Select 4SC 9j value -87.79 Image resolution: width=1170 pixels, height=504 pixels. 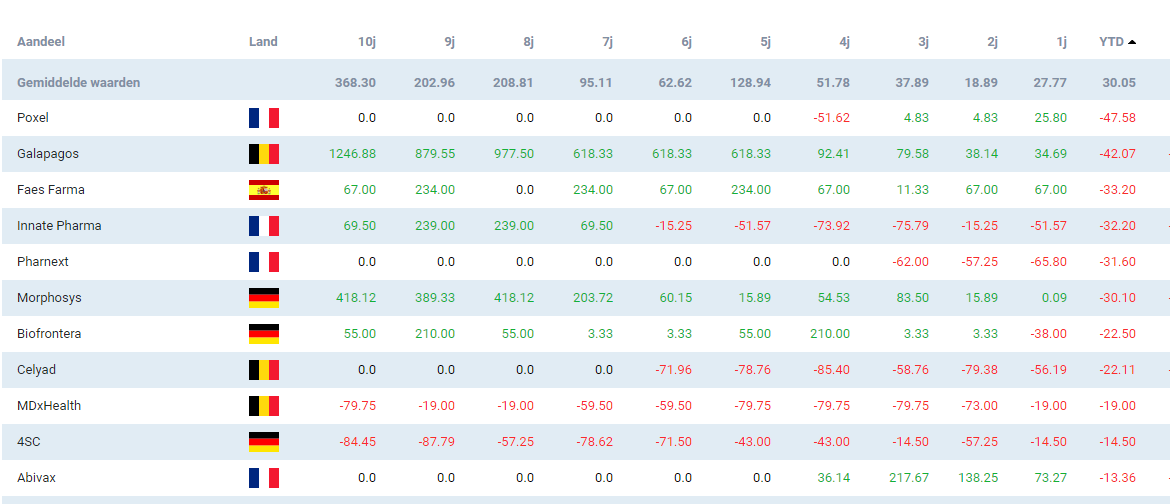click(437, 441)
